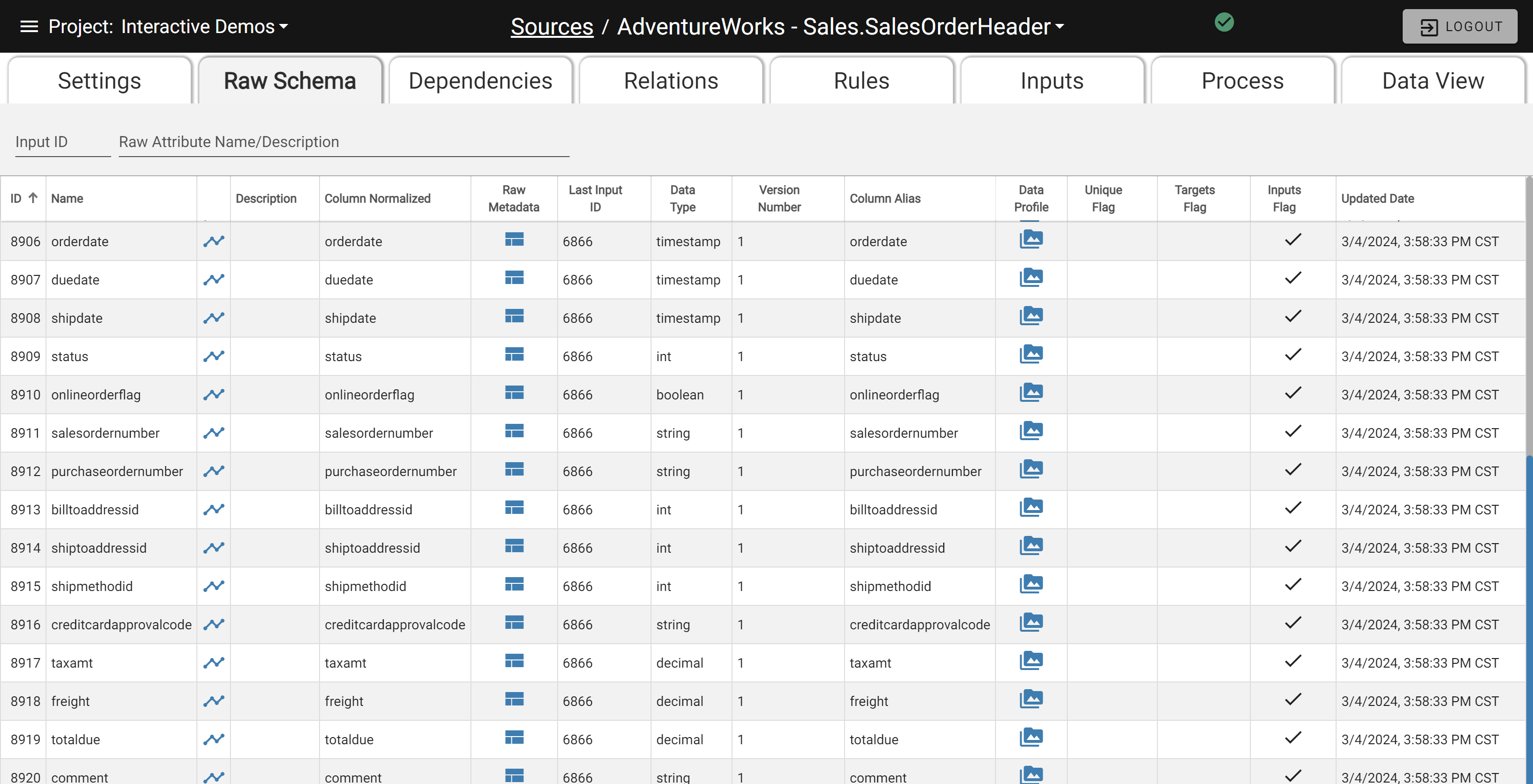1533x784 pixels.
Task: Open data profile icon for orderdate
Action: click(1031, 239)
